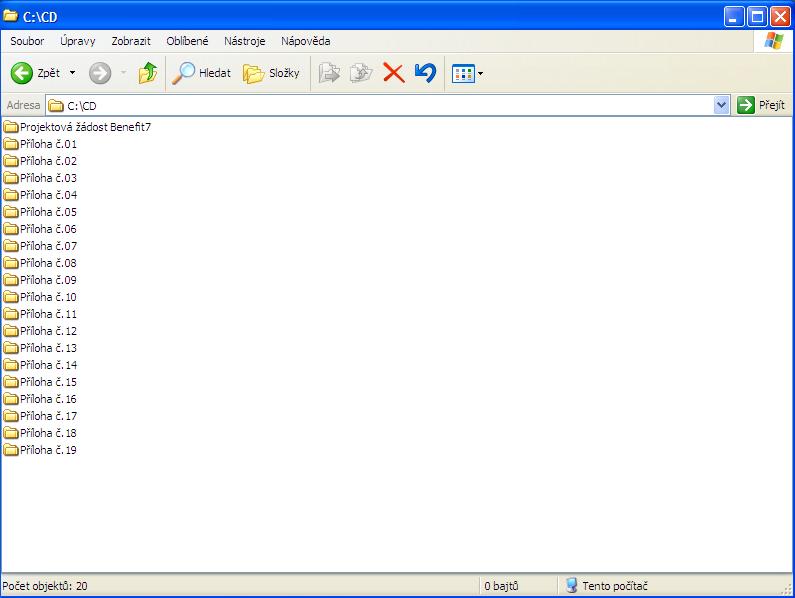Screen dimensions: 795x598
Task: Expand the address bar dropdown
Action: pyautogui.click(x=722, y=105)
